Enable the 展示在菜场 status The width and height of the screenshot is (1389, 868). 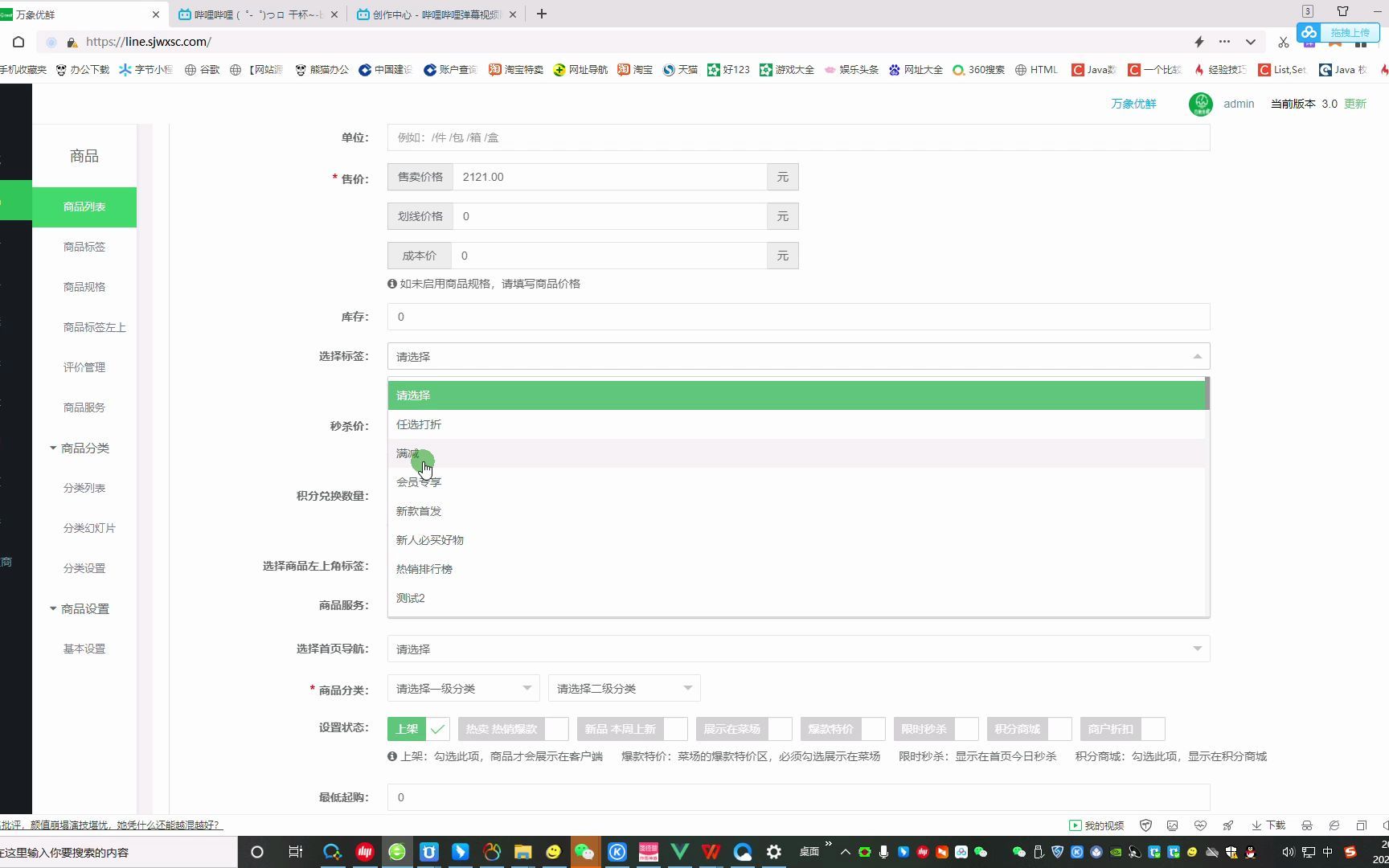pyautogui.click(x=780, y=729)
